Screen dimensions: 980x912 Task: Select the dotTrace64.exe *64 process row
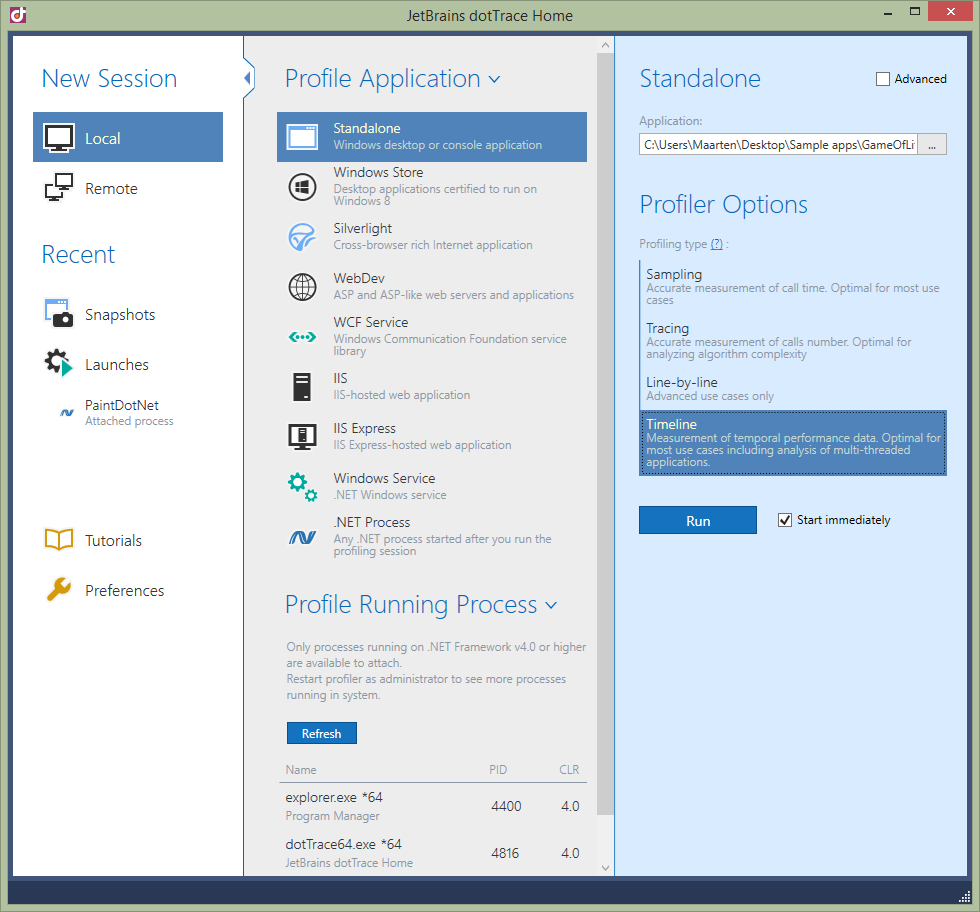pyautogui.click(x=432, y=853)
